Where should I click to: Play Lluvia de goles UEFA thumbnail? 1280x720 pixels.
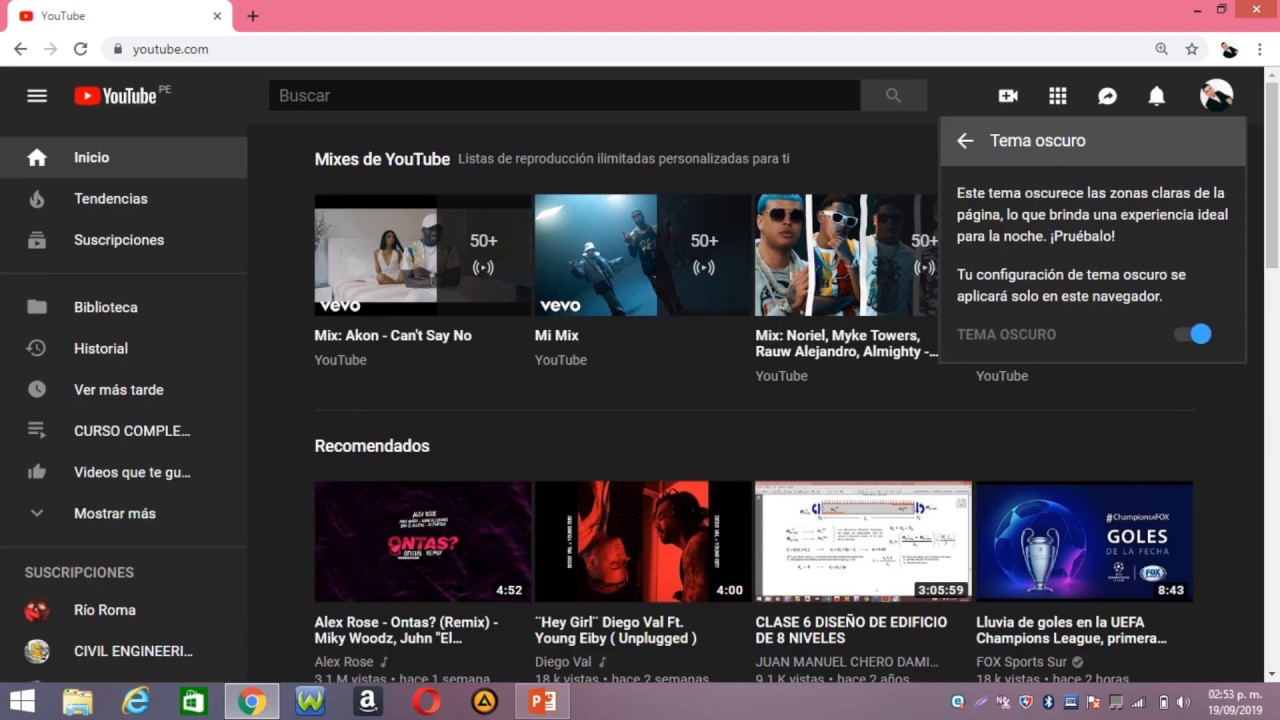(1084, 541)
